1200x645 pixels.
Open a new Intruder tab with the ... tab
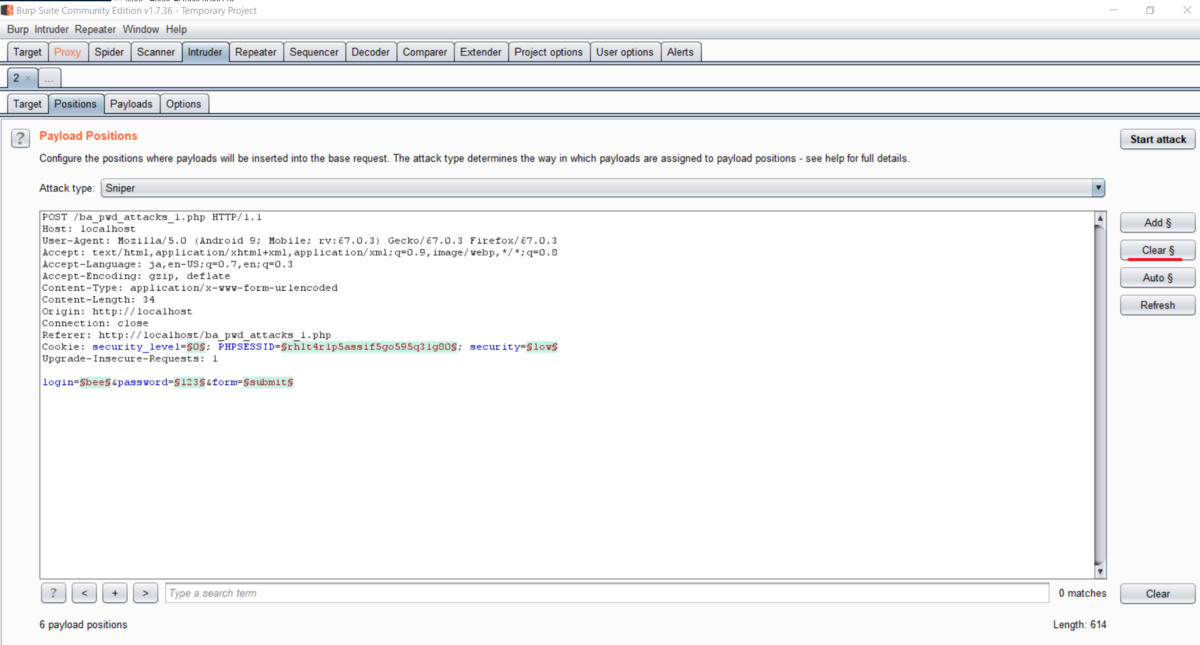point(50,77)
